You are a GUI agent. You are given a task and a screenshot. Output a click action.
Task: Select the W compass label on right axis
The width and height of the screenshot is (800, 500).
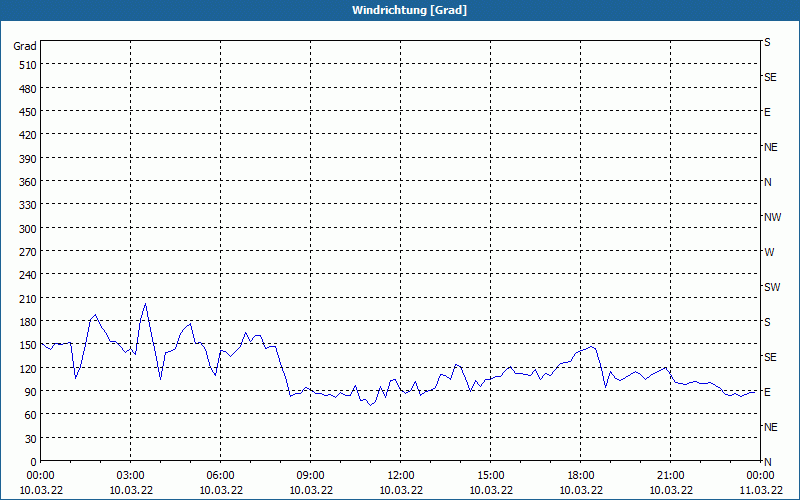click(769, 252)
